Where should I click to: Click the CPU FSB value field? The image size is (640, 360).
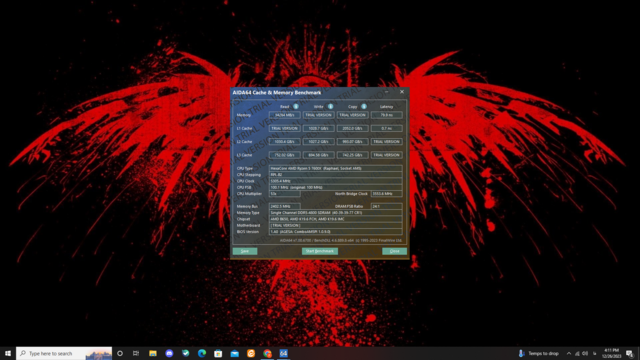coord(336,187)
